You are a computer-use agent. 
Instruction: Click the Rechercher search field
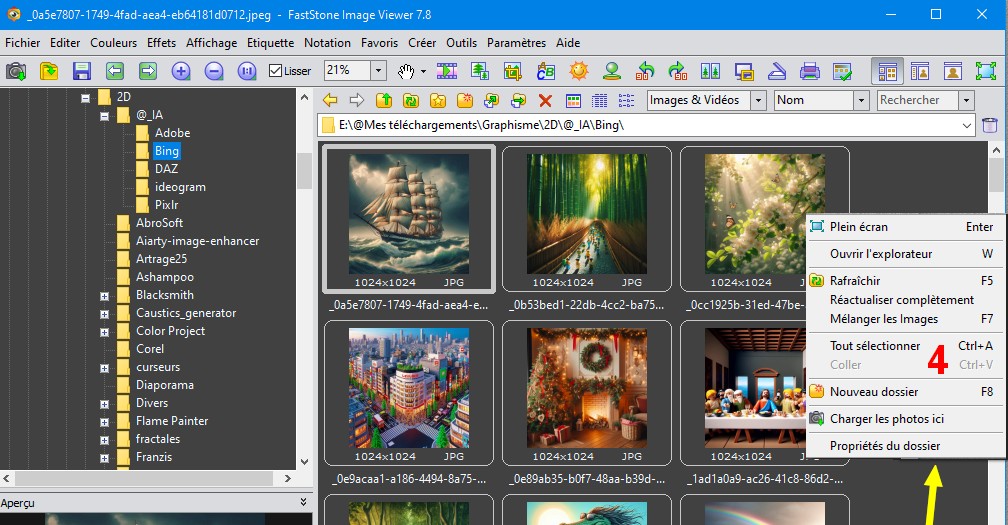(917, 100)
